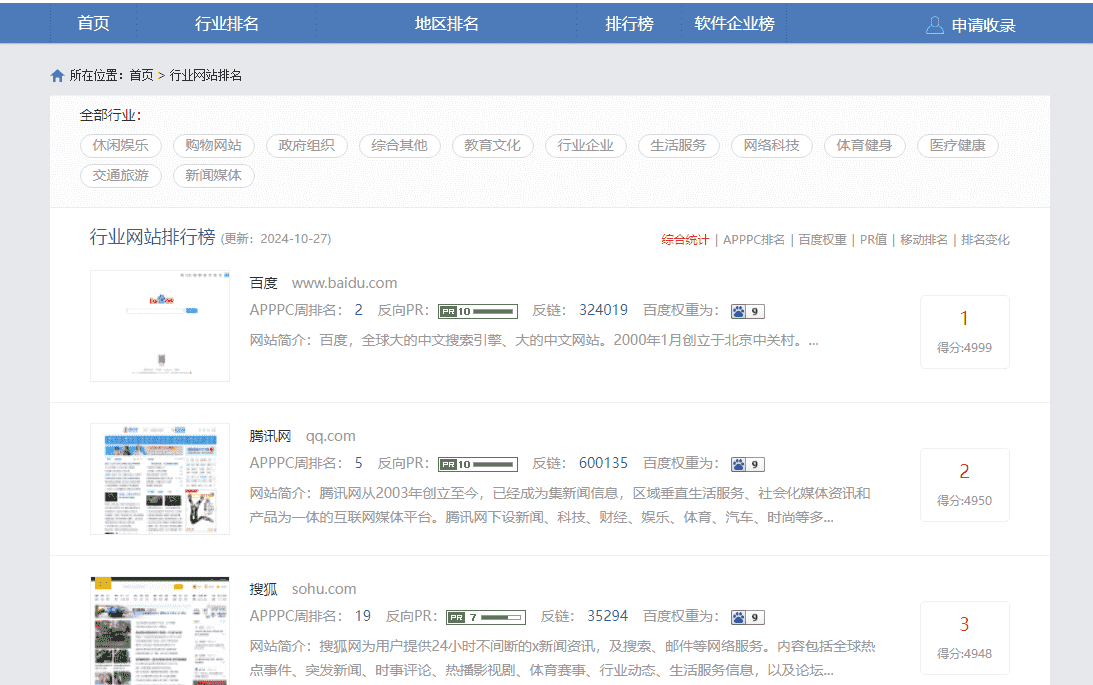The width and height of the screenshot is (1093, 685).
Task: Select the 综合统计 sort tab
Action: [685, 240]
